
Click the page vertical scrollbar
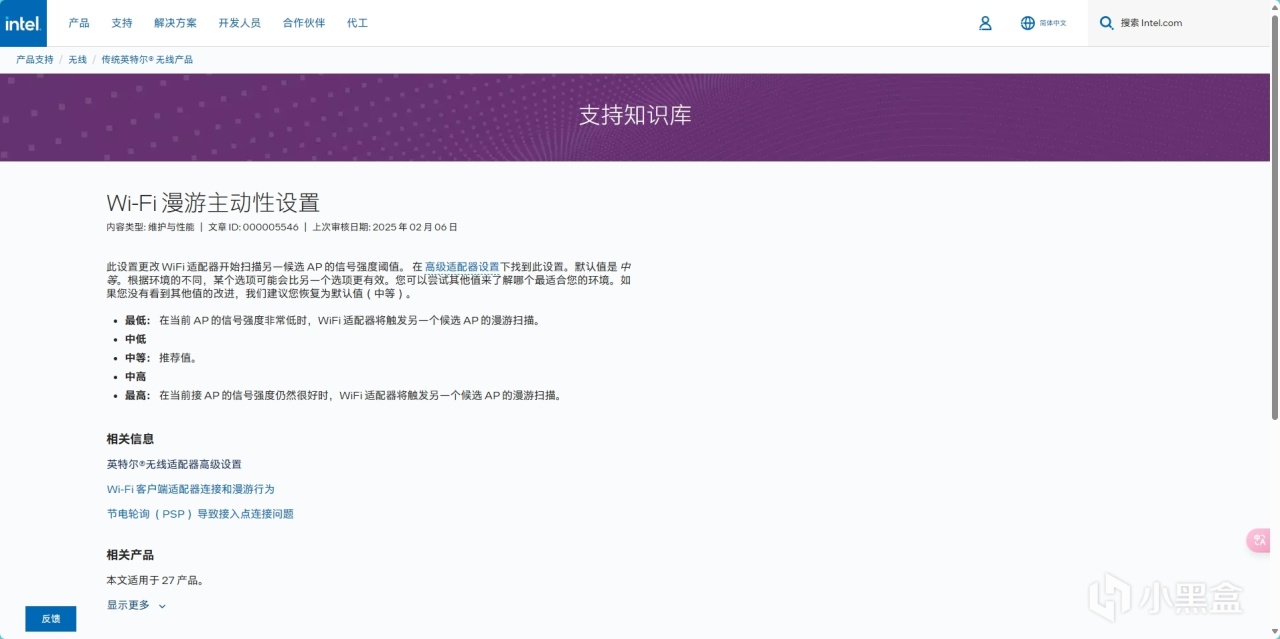point(1275,215)
